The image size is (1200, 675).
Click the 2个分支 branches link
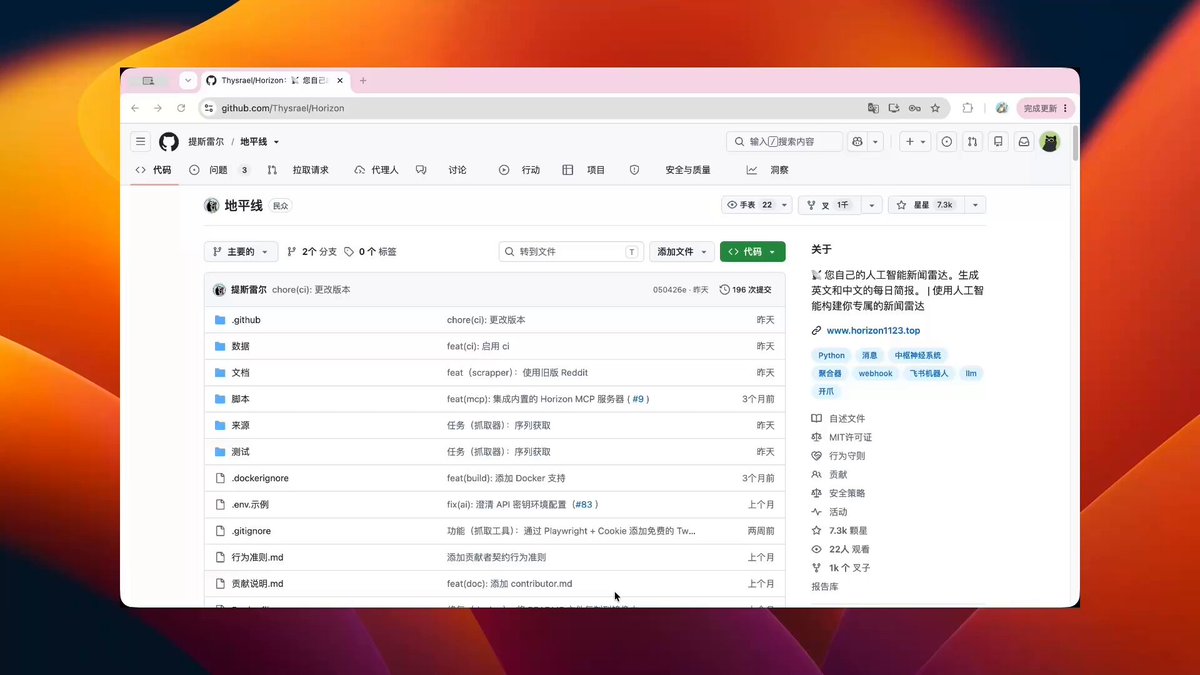(x=312, y=252)
